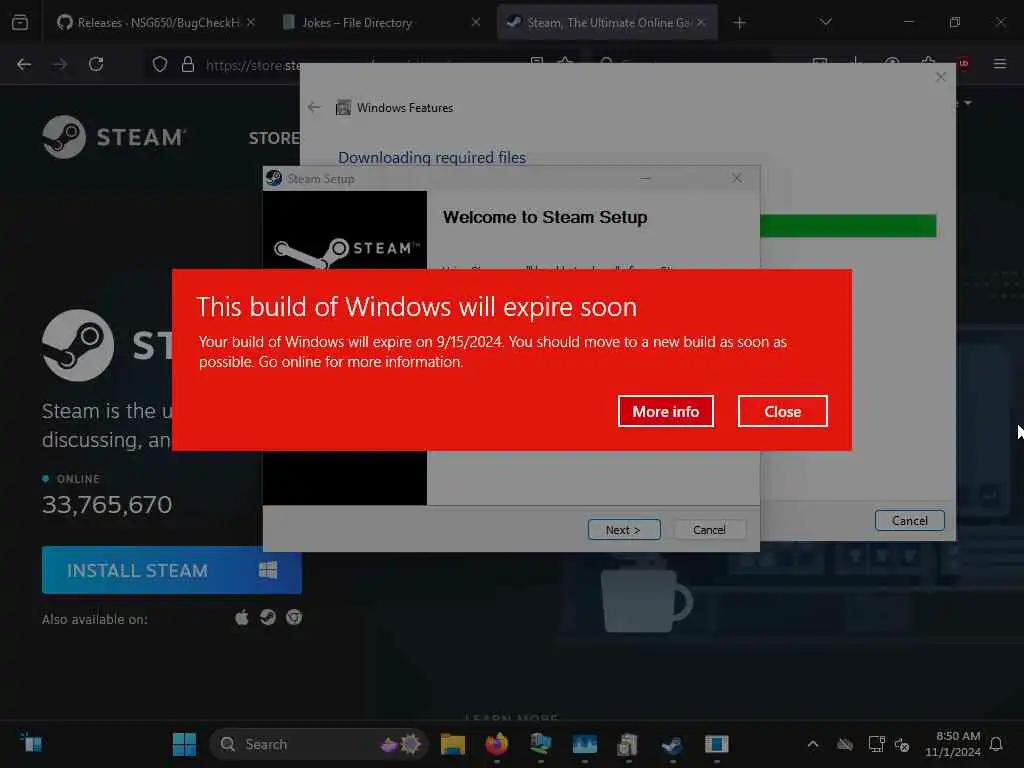Click the site security padlock icon

[188, 64]
